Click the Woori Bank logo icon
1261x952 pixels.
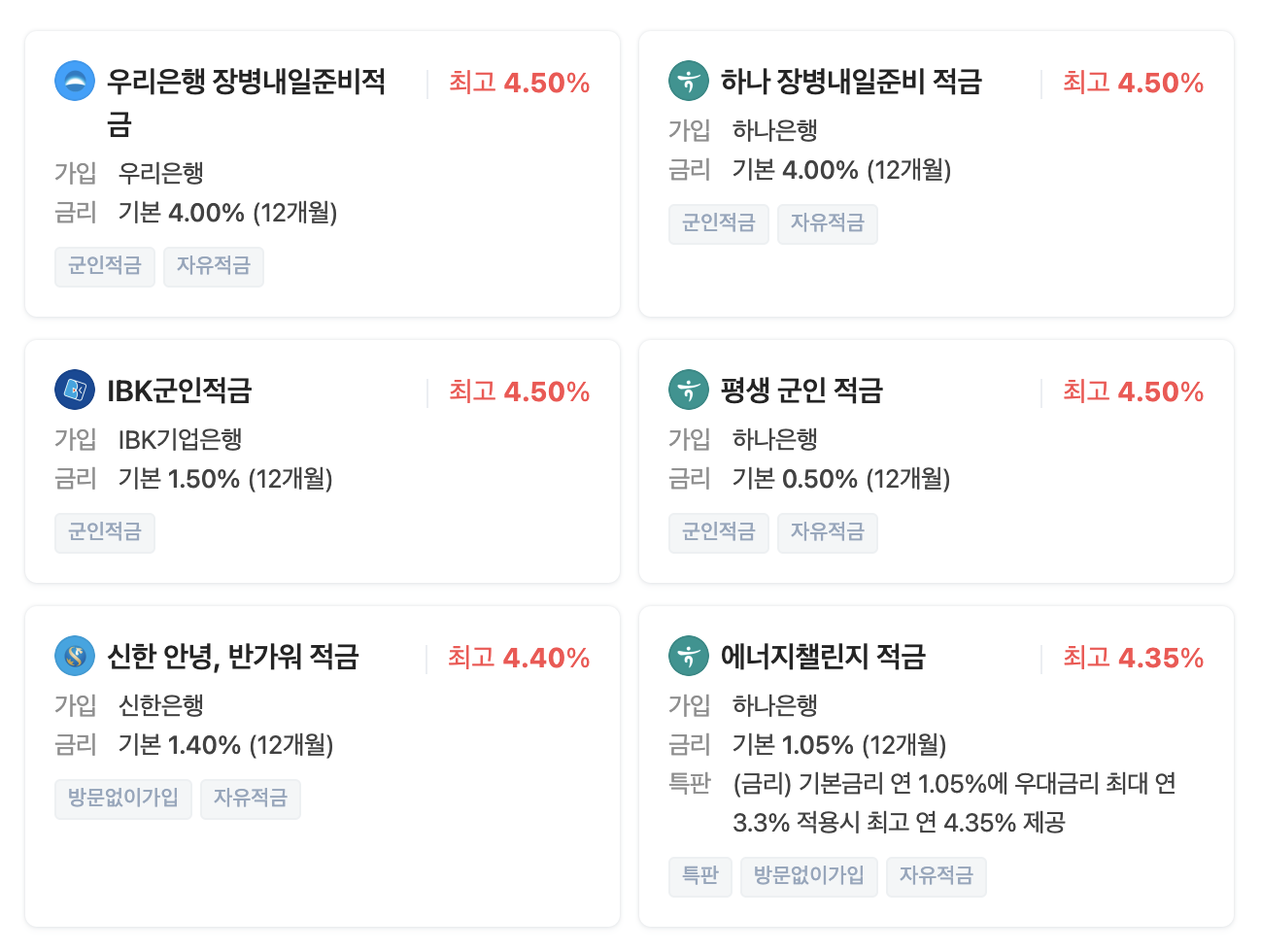click(73, 81)
